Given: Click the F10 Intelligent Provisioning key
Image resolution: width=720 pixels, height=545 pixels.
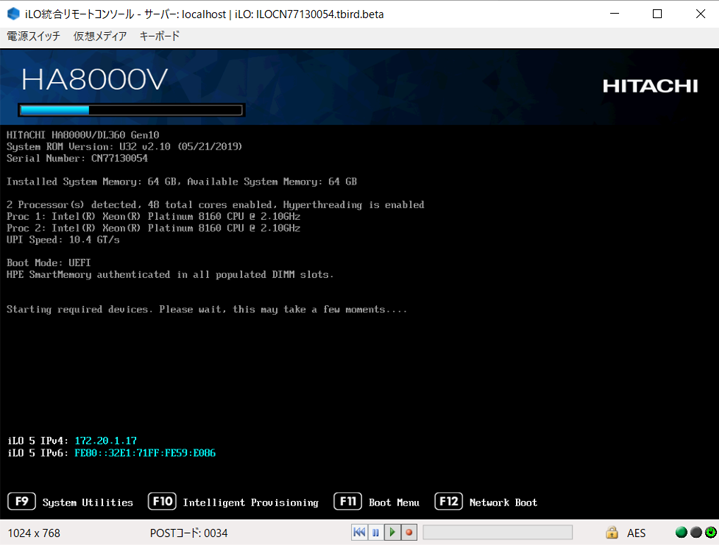Looking at the screenshot, I should pyautogui.click(x=162, y=501).
